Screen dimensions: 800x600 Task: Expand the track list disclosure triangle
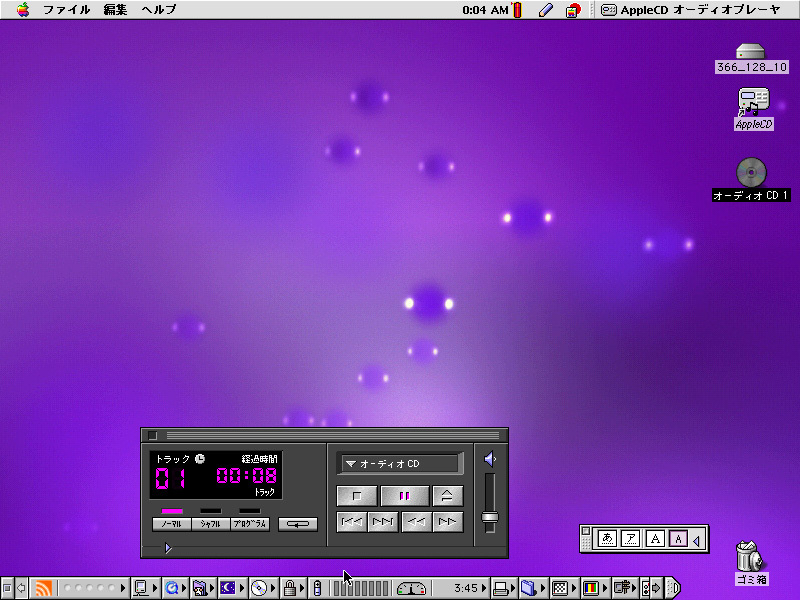(167, 548)
